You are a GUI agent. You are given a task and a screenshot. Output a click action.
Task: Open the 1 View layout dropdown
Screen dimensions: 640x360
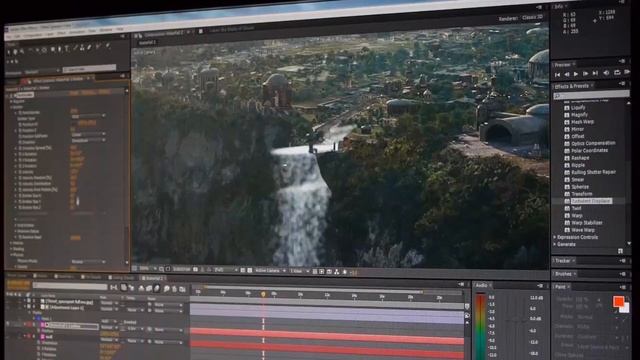299,271
